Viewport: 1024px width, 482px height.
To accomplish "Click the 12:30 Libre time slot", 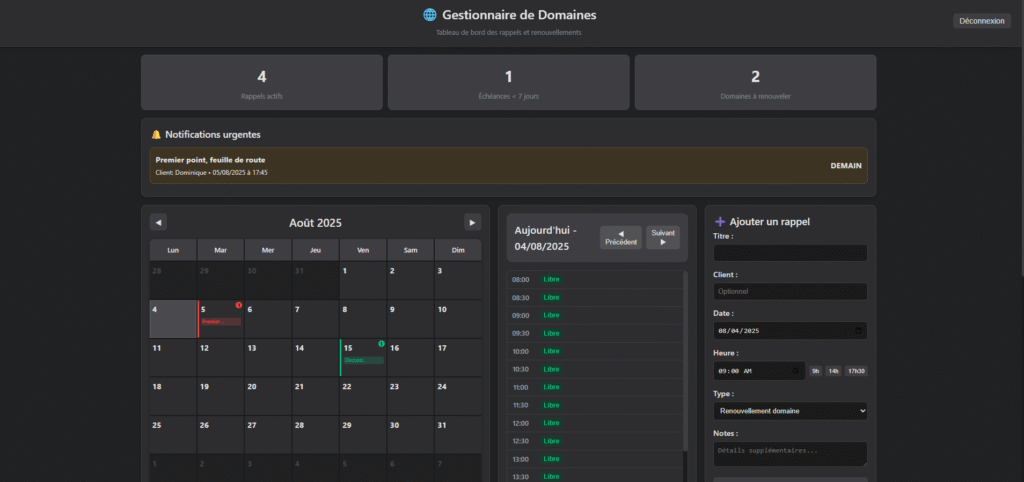I will pyautogui.click(x=595, y=442).
